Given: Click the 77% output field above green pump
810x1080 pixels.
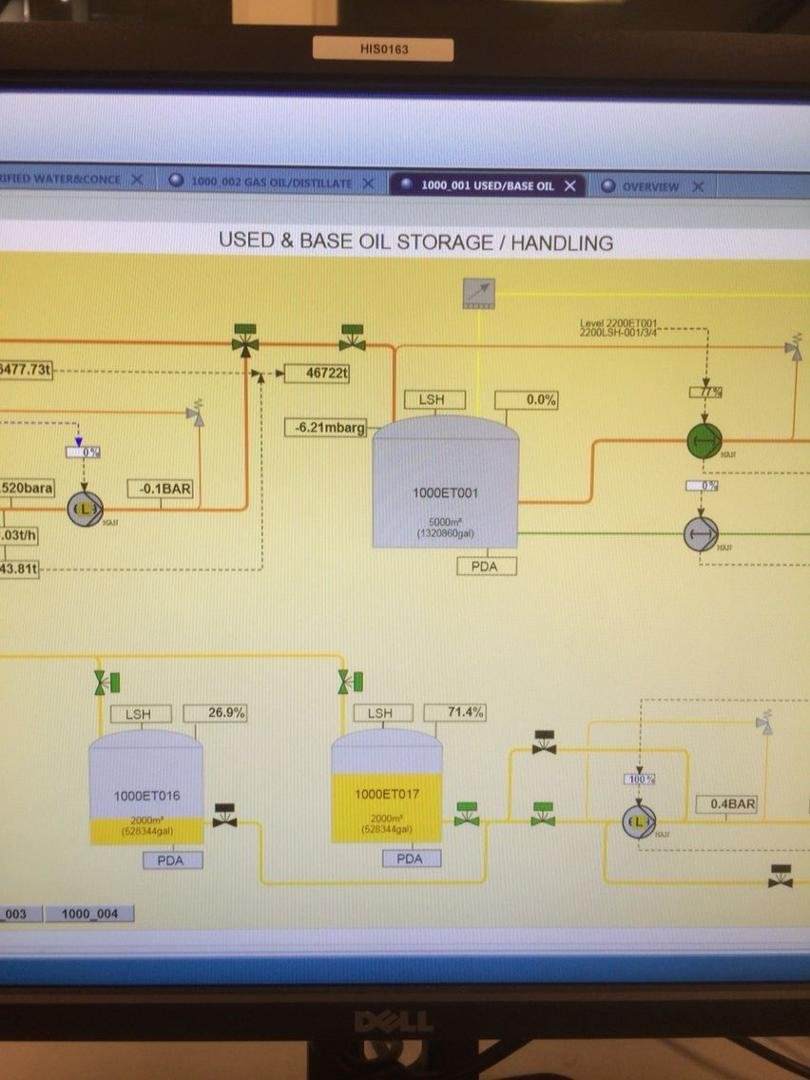Looking at the screenshot, I should (x=706, y=392).
